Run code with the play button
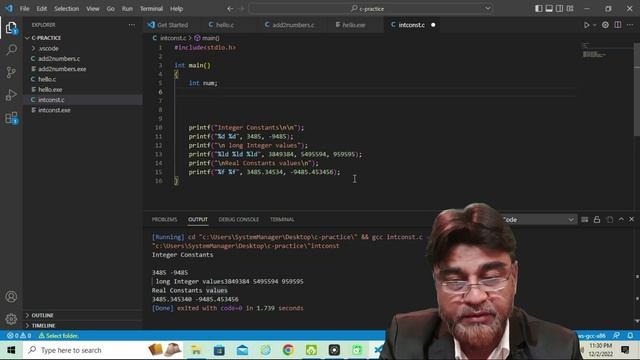Screen dimensions: 640x360 click(x=586, y=25)
